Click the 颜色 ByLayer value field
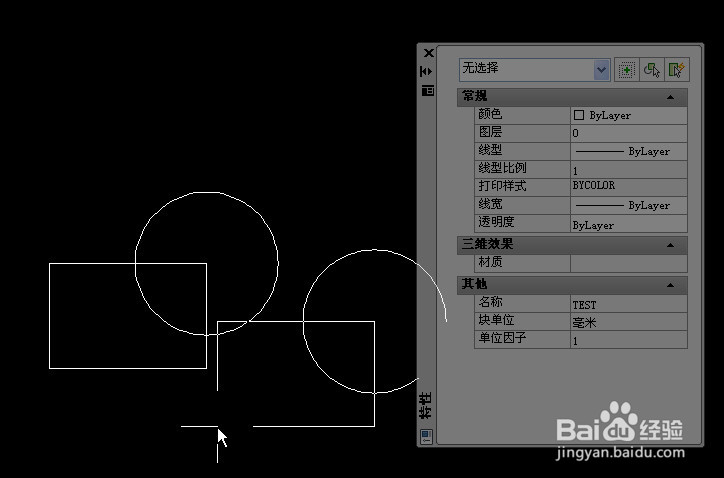Screen dimensions: 724x478 coord(629,115)
